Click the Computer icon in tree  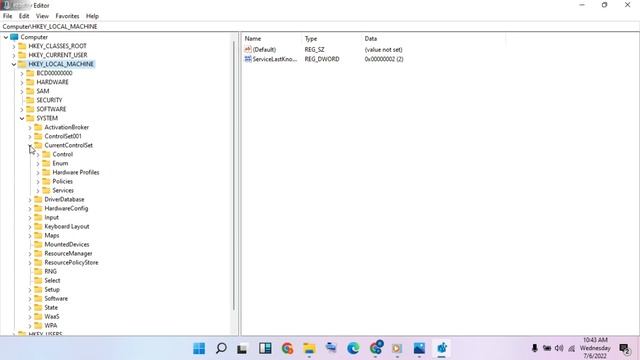14,37
